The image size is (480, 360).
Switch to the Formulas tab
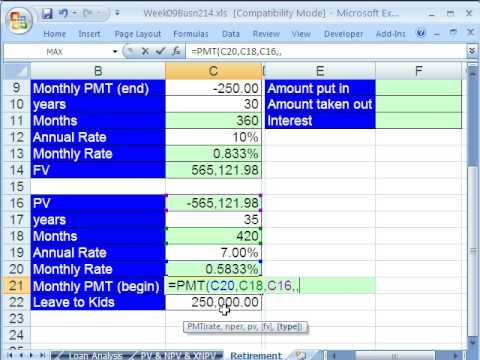(x=191, y=34)
